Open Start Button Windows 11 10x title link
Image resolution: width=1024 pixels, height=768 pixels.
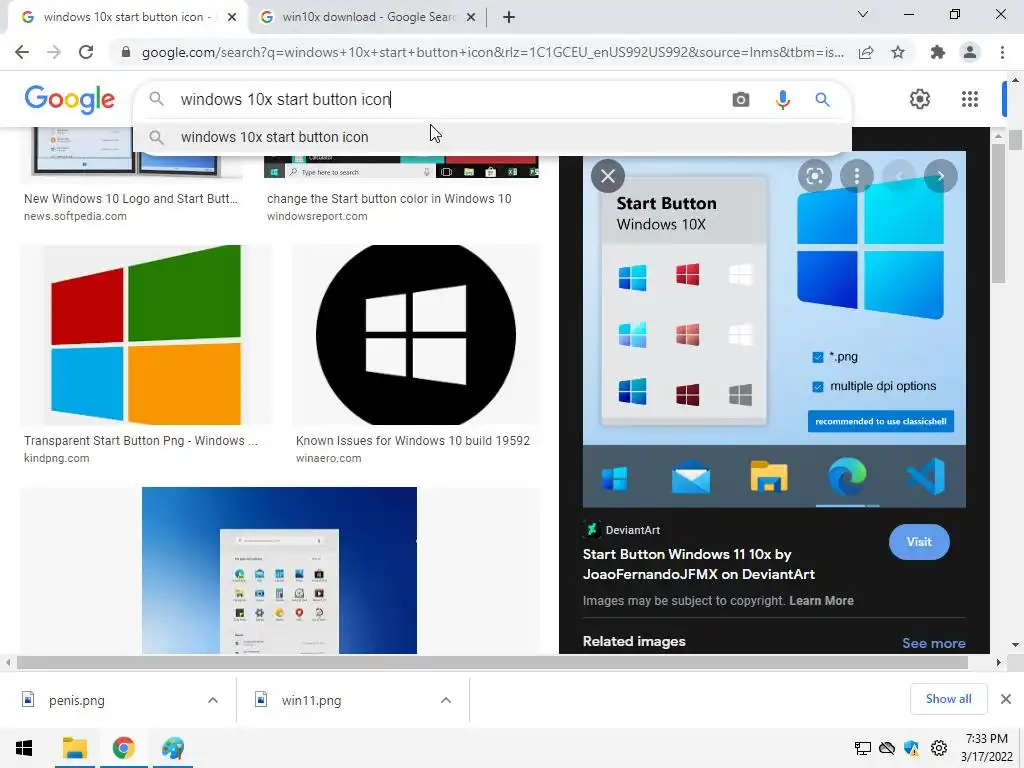(699, 564)
